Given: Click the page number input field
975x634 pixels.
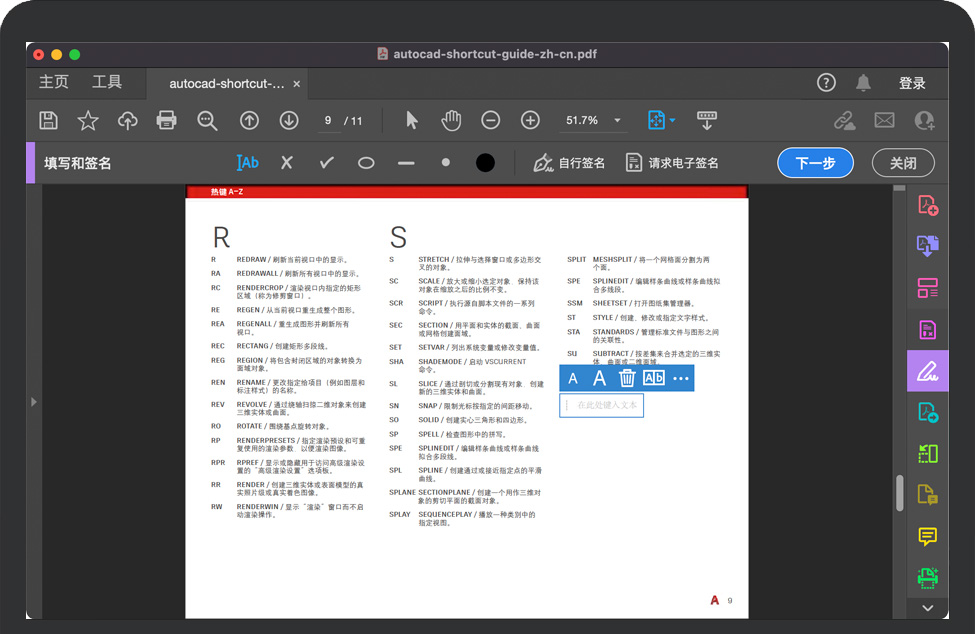Looking at the screenshot, I should coord(327,121).
